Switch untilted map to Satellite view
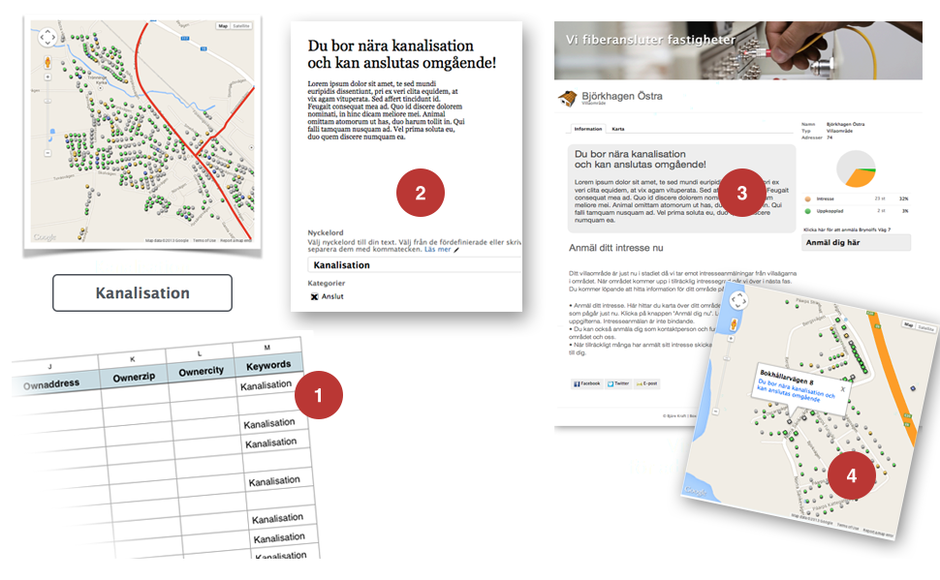This screenshot has width=940, height=580. click(242, 25)
